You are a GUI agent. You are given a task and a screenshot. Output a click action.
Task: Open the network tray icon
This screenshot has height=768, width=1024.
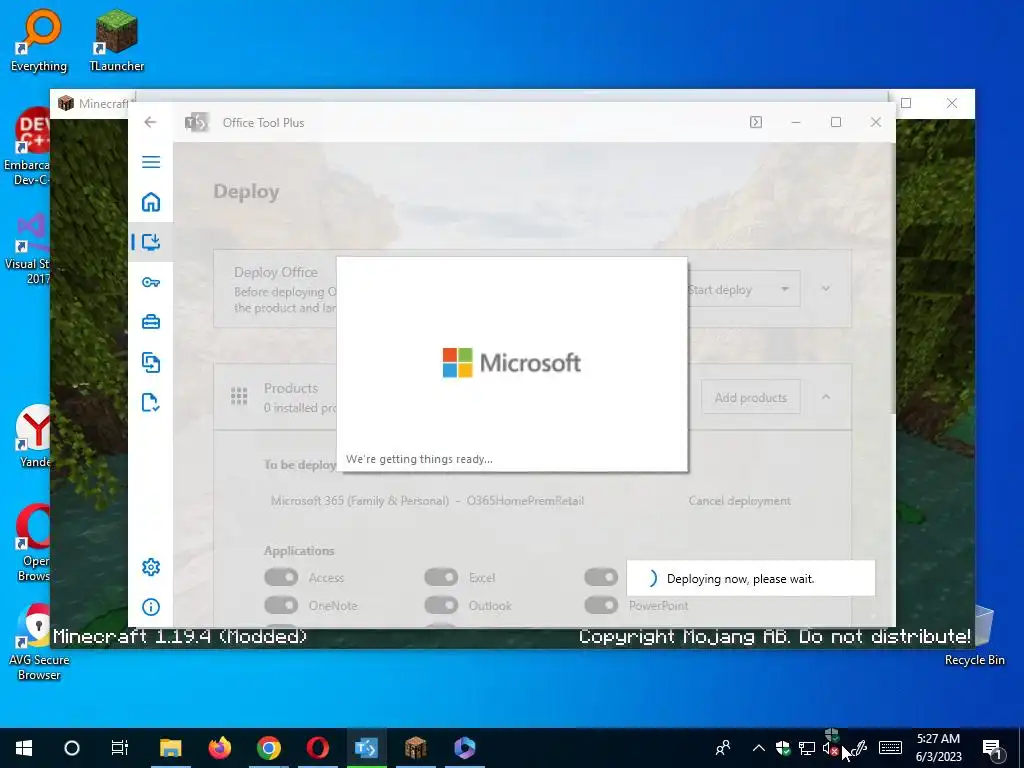[x=807, y=748]
